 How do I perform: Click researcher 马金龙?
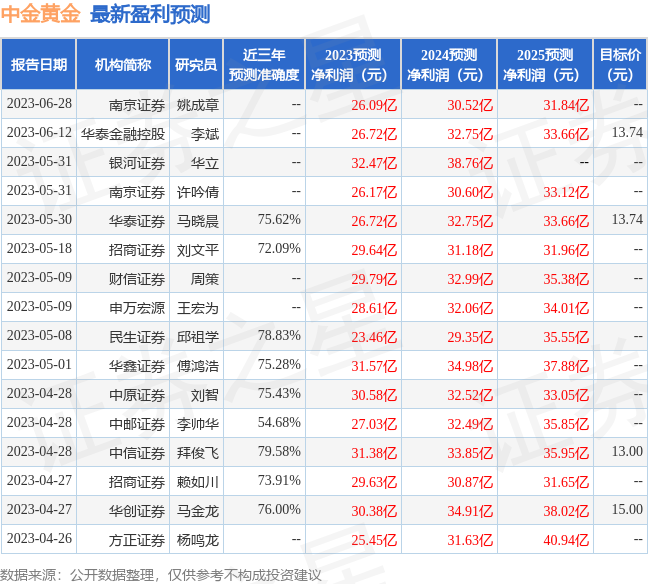pyautogui.click(x=198, y=511)
